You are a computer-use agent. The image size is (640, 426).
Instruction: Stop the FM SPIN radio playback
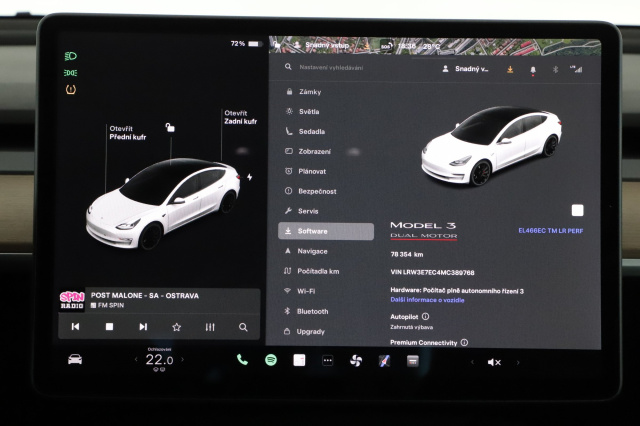[109, 326]
